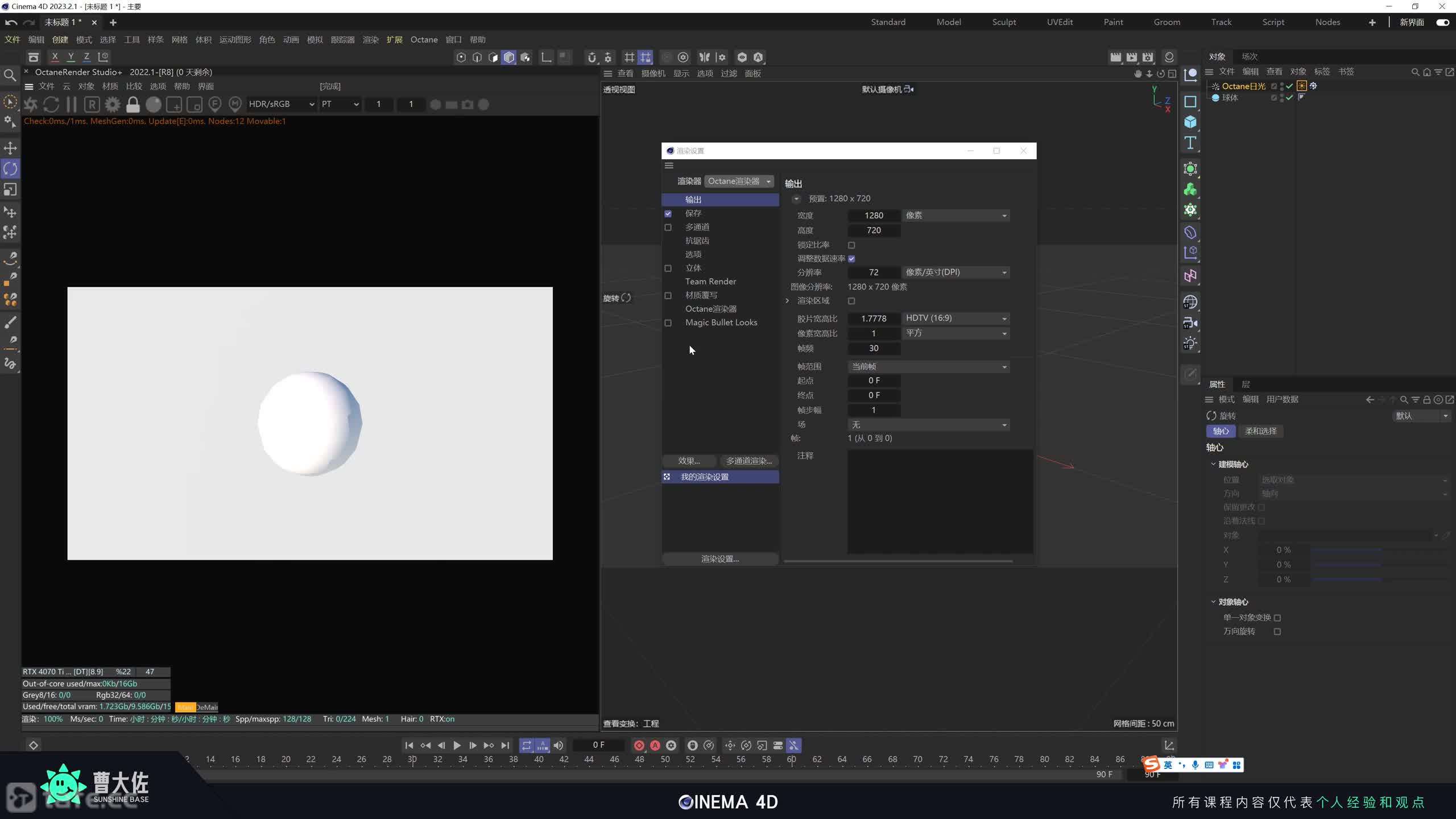Toggle the 保存 checkbox in render settings

(x=668, y=214)
